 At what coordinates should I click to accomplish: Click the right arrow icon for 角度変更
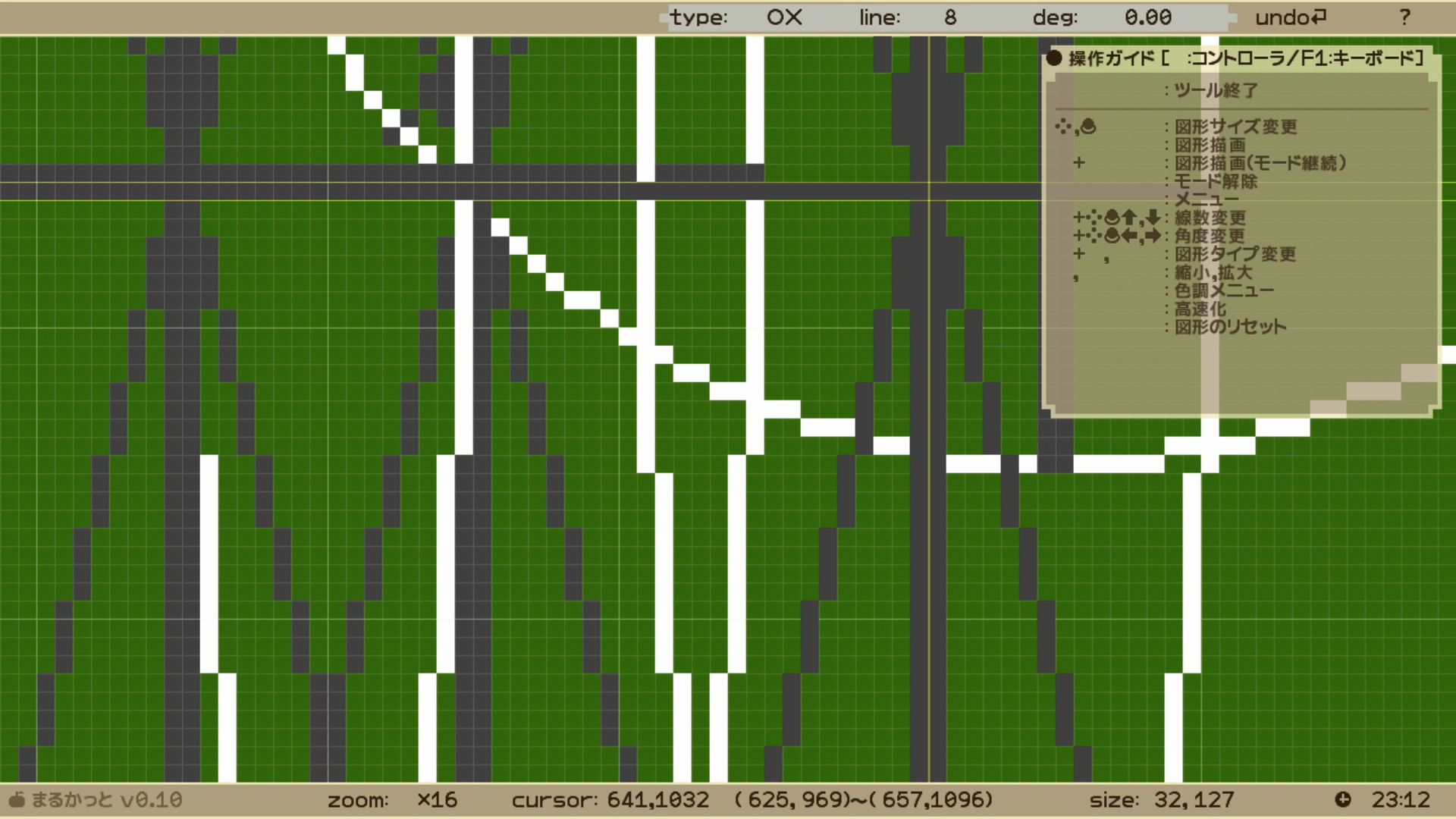click(x=1153, y=236)
